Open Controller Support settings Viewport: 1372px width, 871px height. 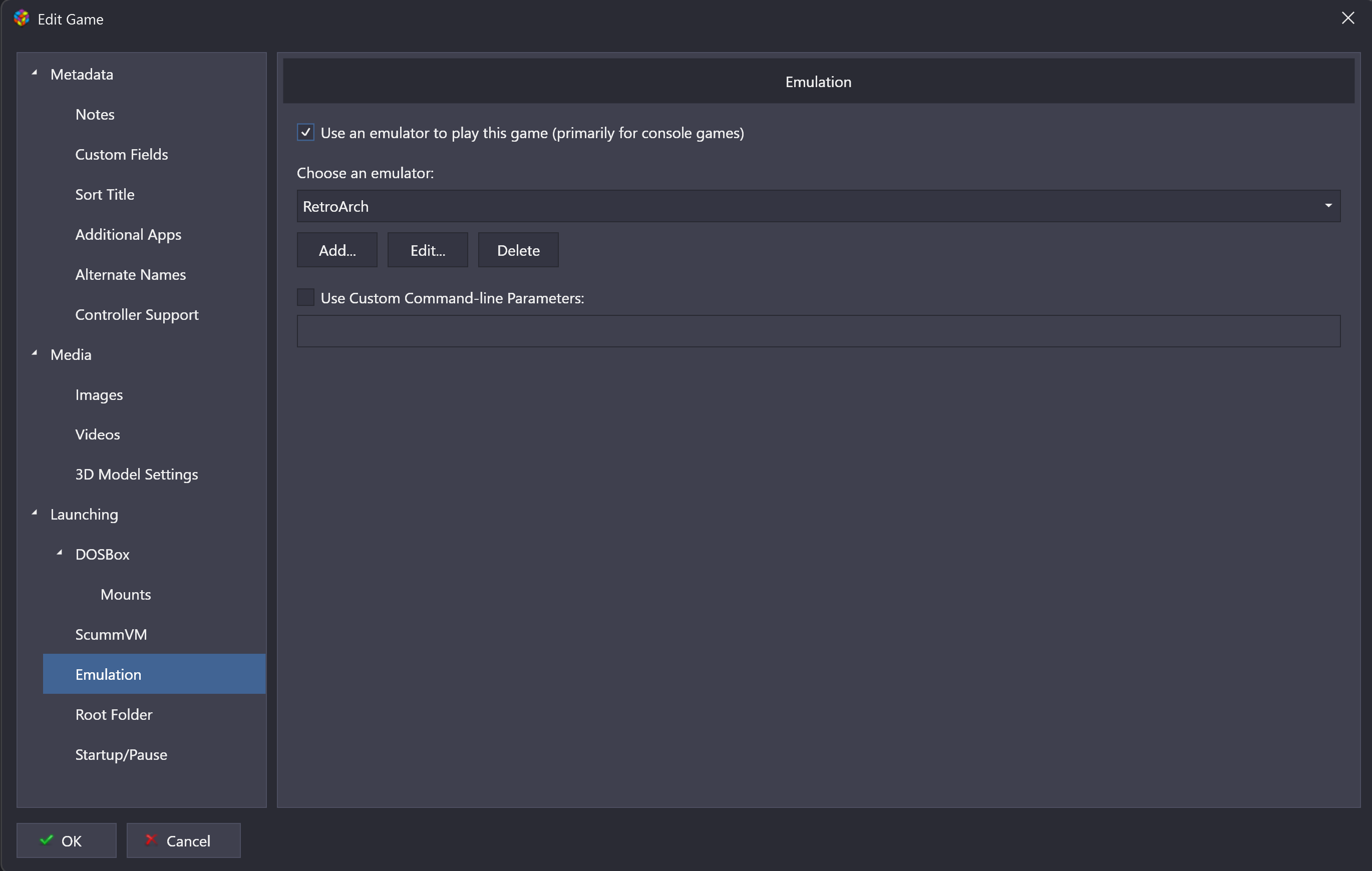[137, 314]
